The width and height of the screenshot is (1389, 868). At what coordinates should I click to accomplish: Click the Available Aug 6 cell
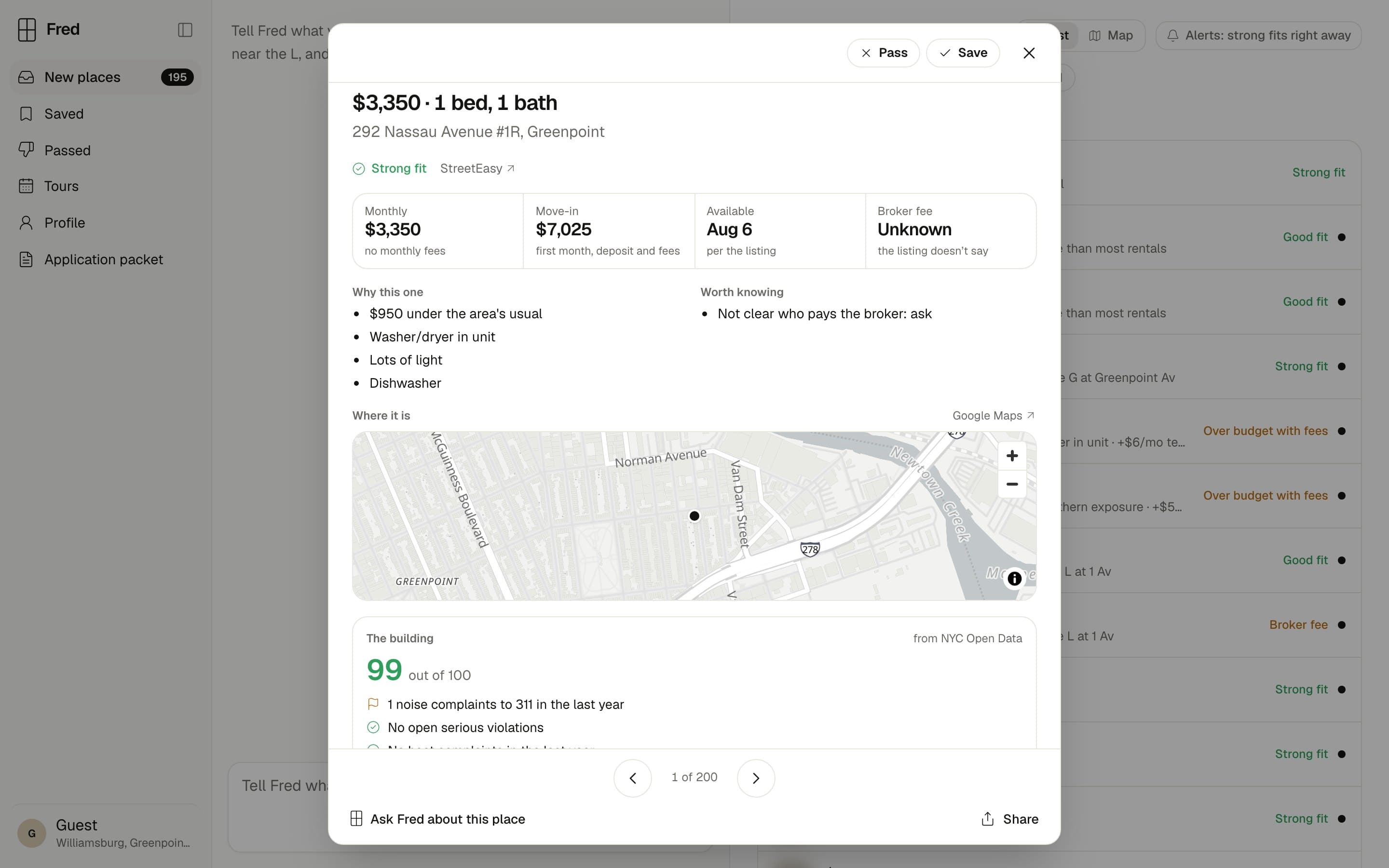[x=779, y=231]
